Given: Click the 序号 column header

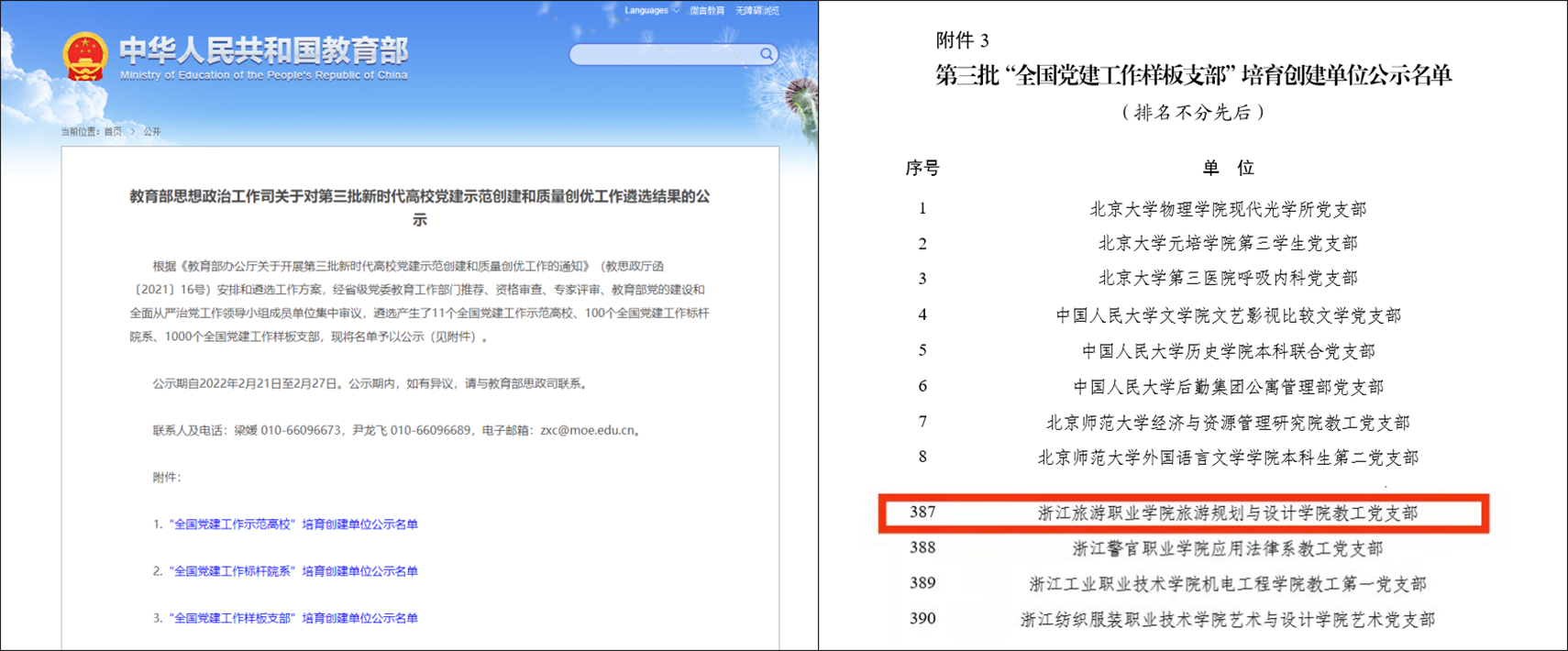Looking at the screenshot, I should pyautogui.click(x=922, y=168).
